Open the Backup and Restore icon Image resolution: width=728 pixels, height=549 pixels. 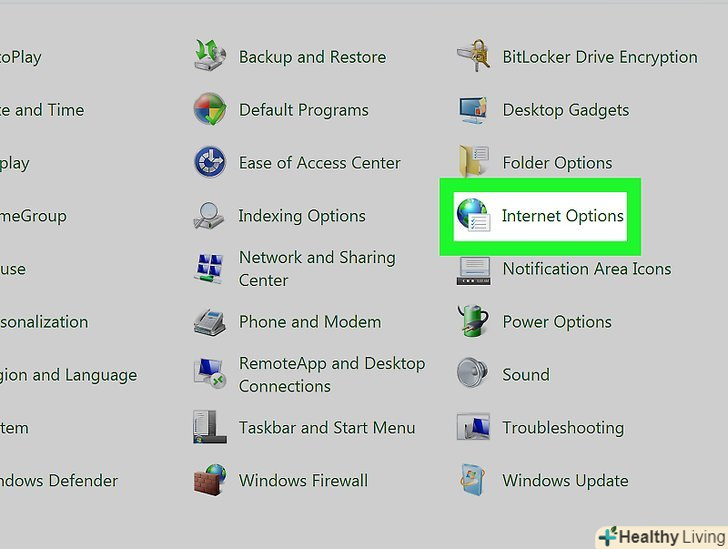click(210, 55)
